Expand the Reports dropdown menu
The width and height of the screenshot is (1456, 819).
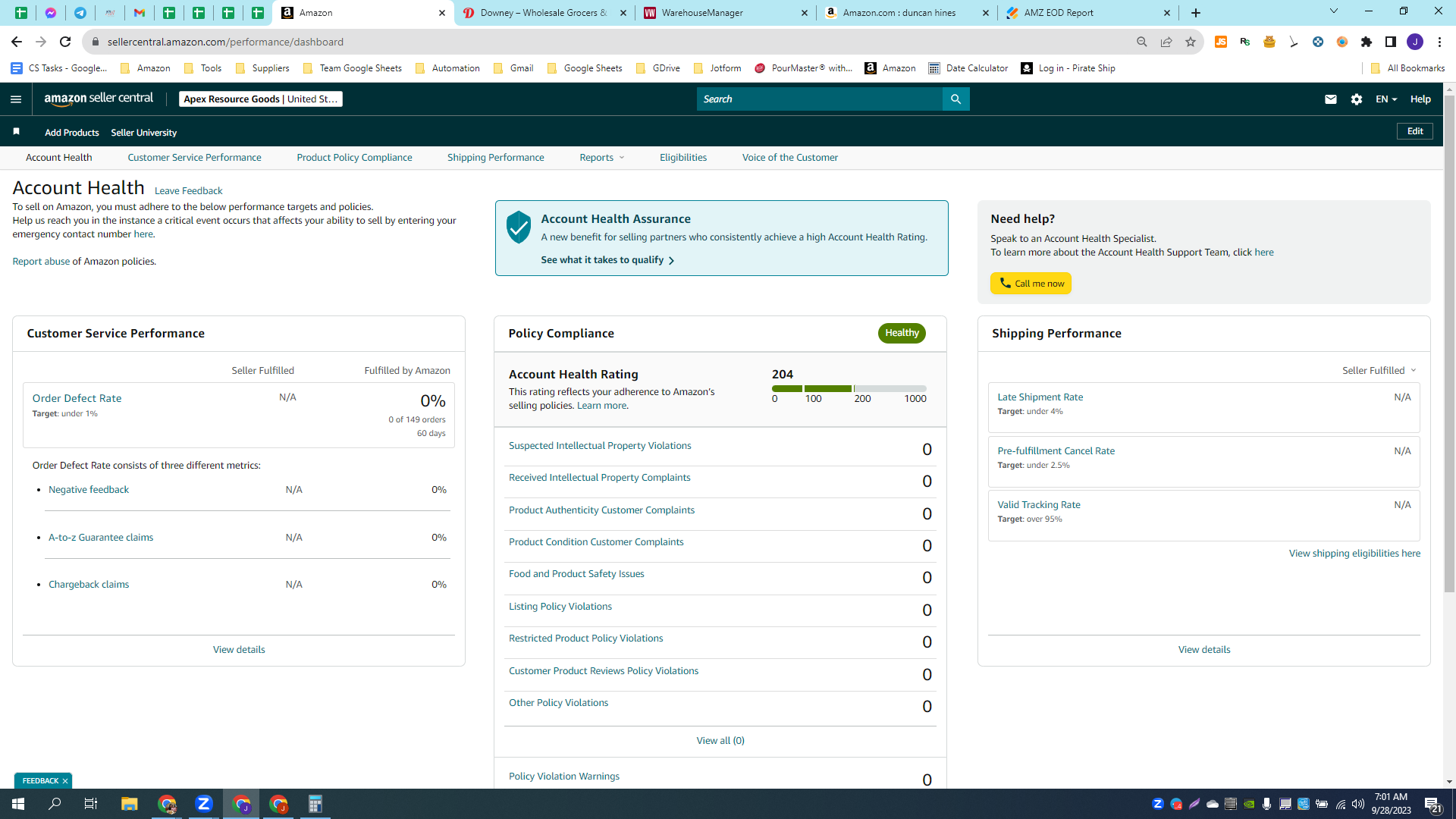[x=602, y=158]
